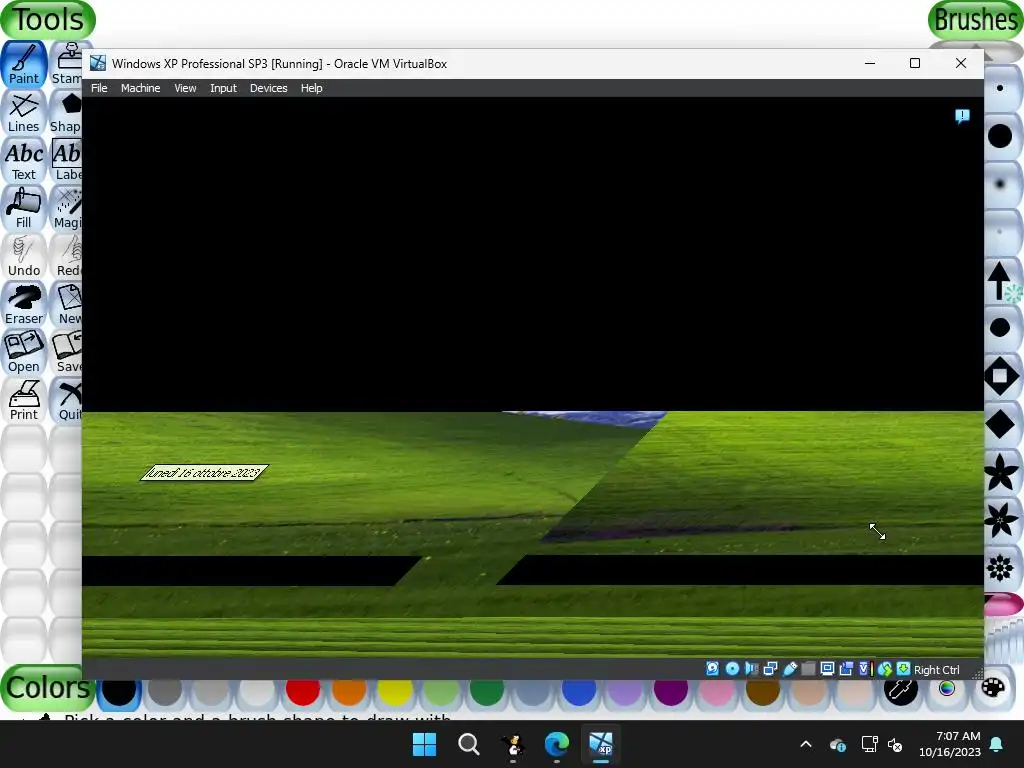Screen dimensions: 1024x768
Task: Open the rainbow color spectrum picker
Action: (947, 689)
